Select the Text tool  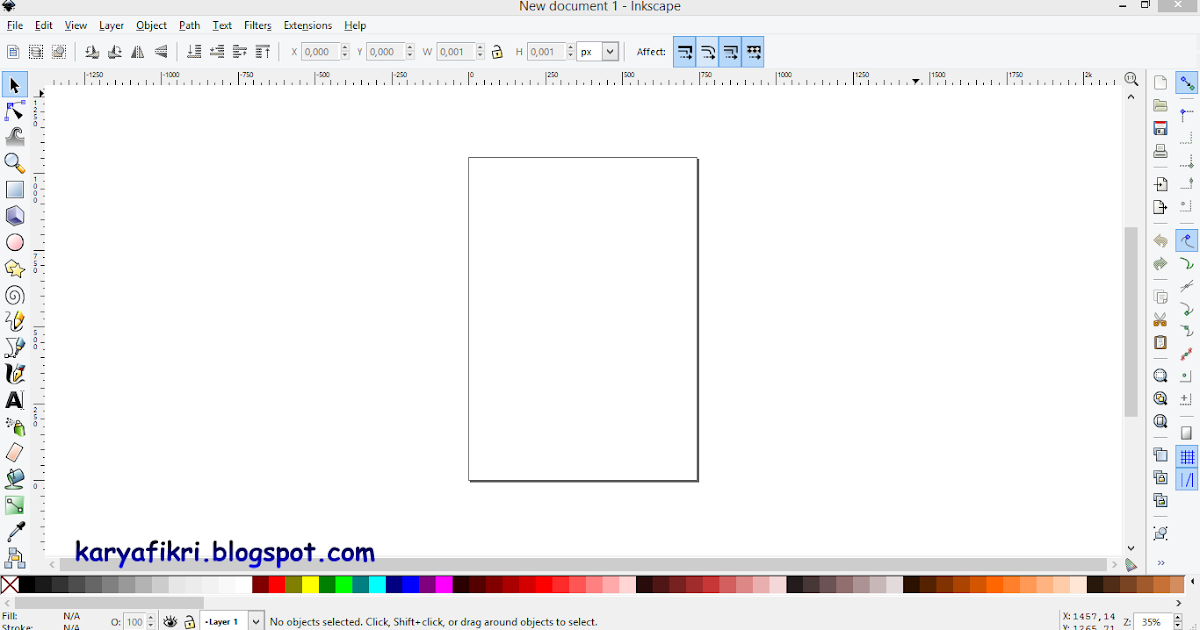tap(15, 400)
